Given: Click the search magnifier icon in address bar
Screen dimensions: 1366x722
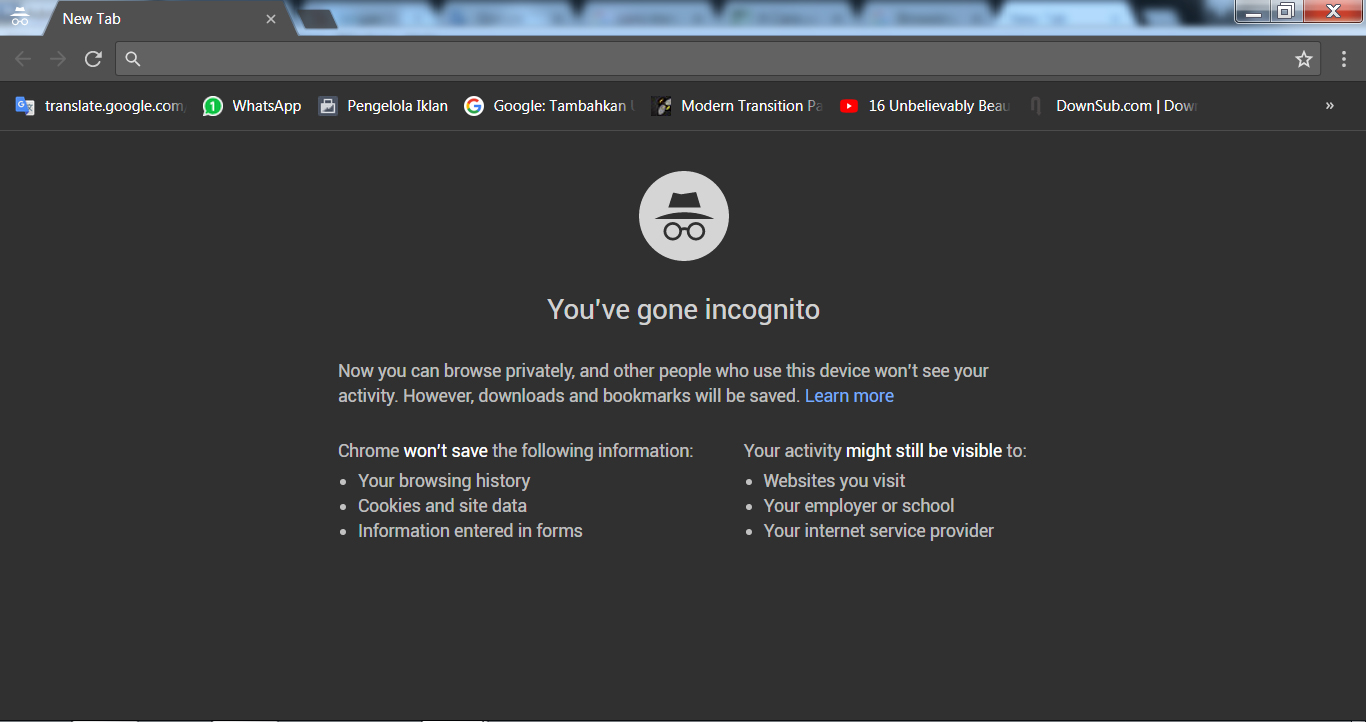Looking at the screenshot, I should (133, 59).
